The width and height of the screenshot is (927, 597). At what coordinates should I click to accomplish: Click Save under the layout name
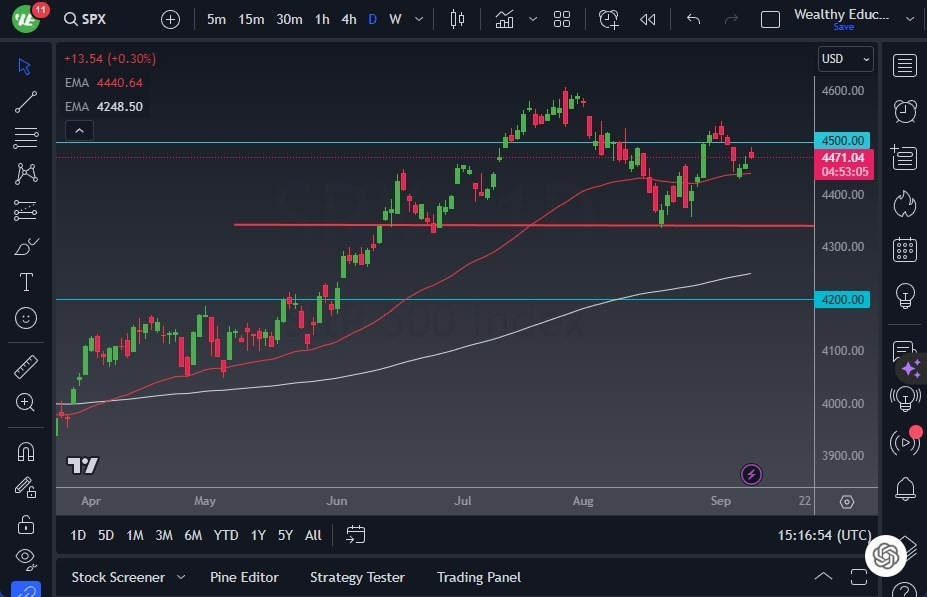(843, 27)
